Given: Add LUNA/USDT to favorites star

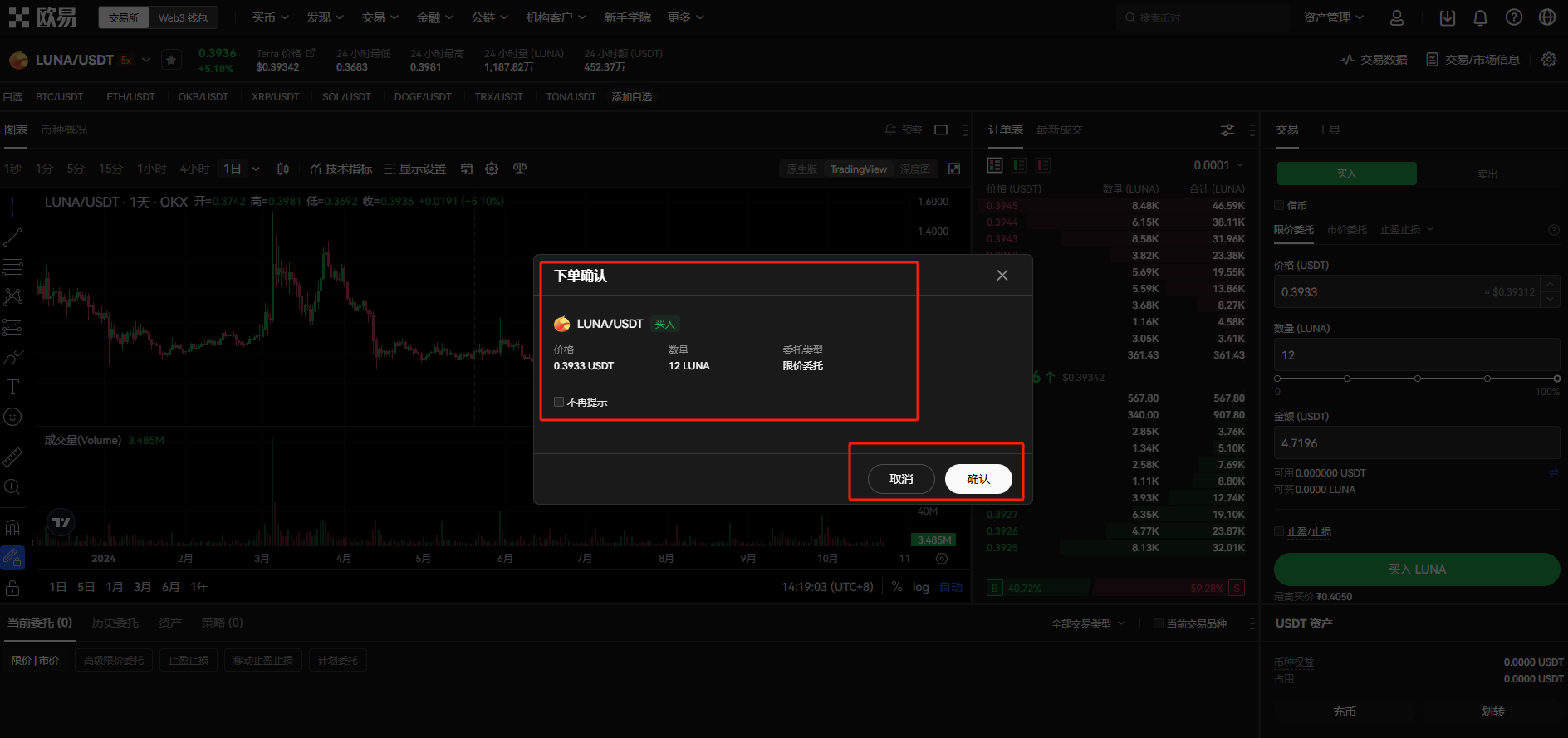Looking at the screenshot, I should pyautogui.click(x=171, y=60).
